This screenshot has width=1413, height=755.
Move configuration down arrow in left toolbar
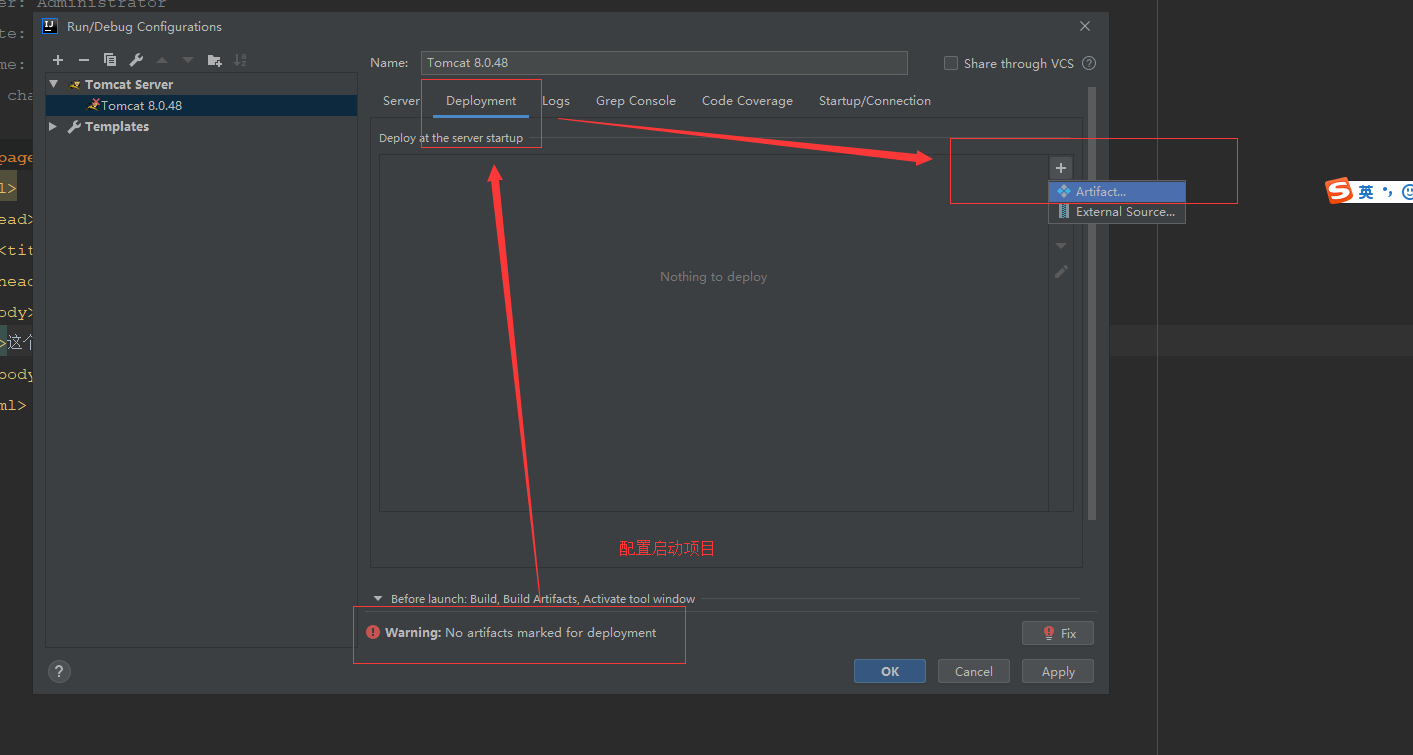tap(188, 60)
